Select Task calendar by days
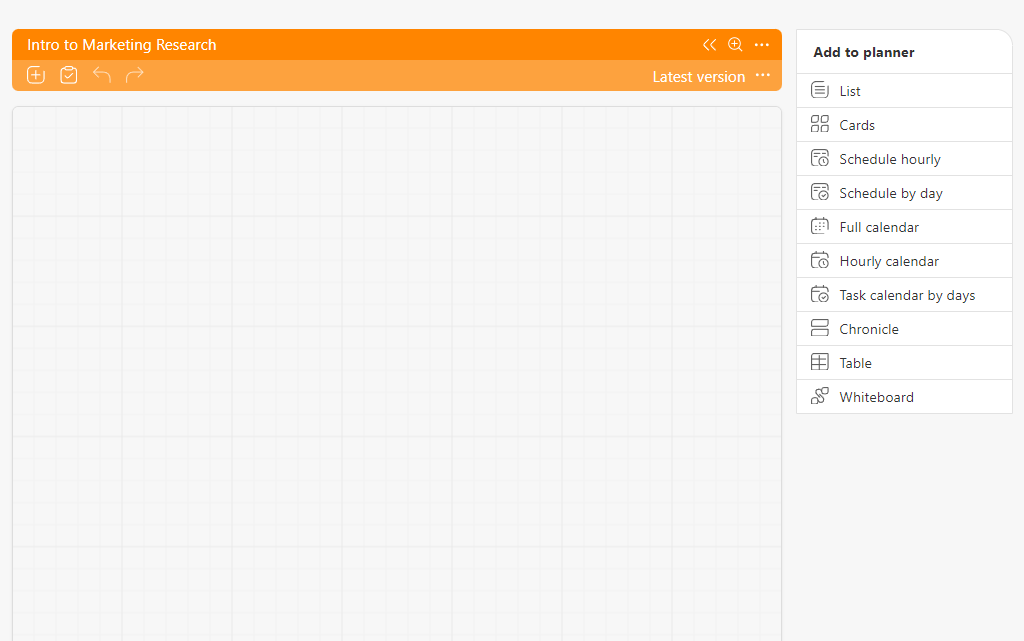 [904, 294]
